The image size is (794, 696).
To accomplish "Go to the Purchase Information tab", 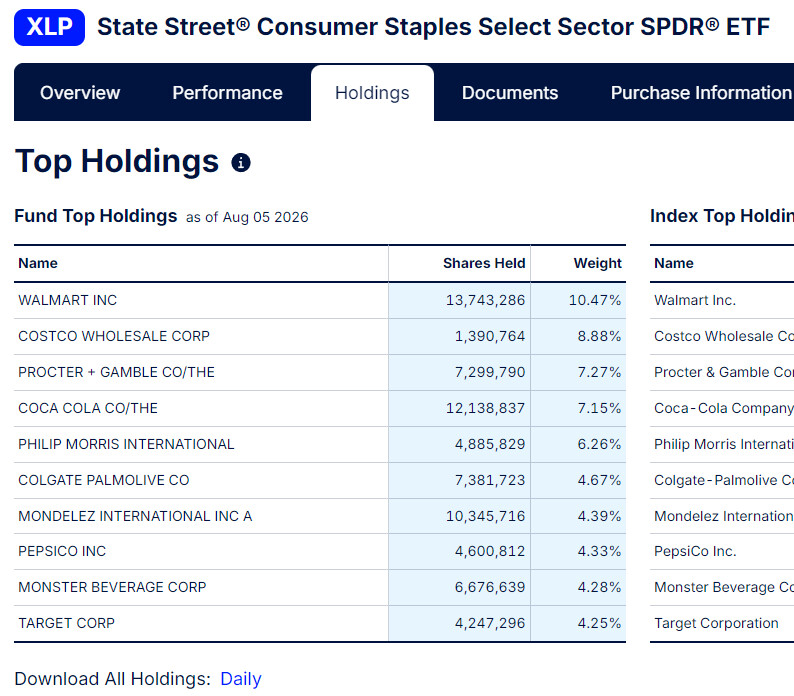I will [x=702, y=93].
